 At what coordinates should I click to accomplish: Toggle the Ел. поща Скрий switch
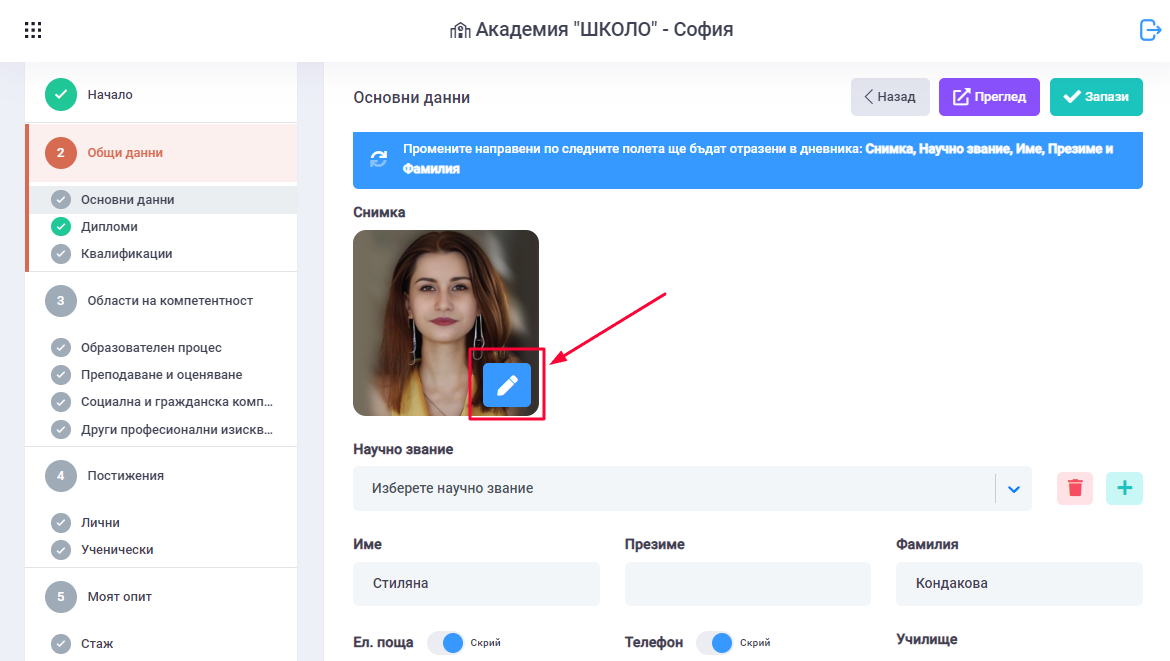coord(445,642)
